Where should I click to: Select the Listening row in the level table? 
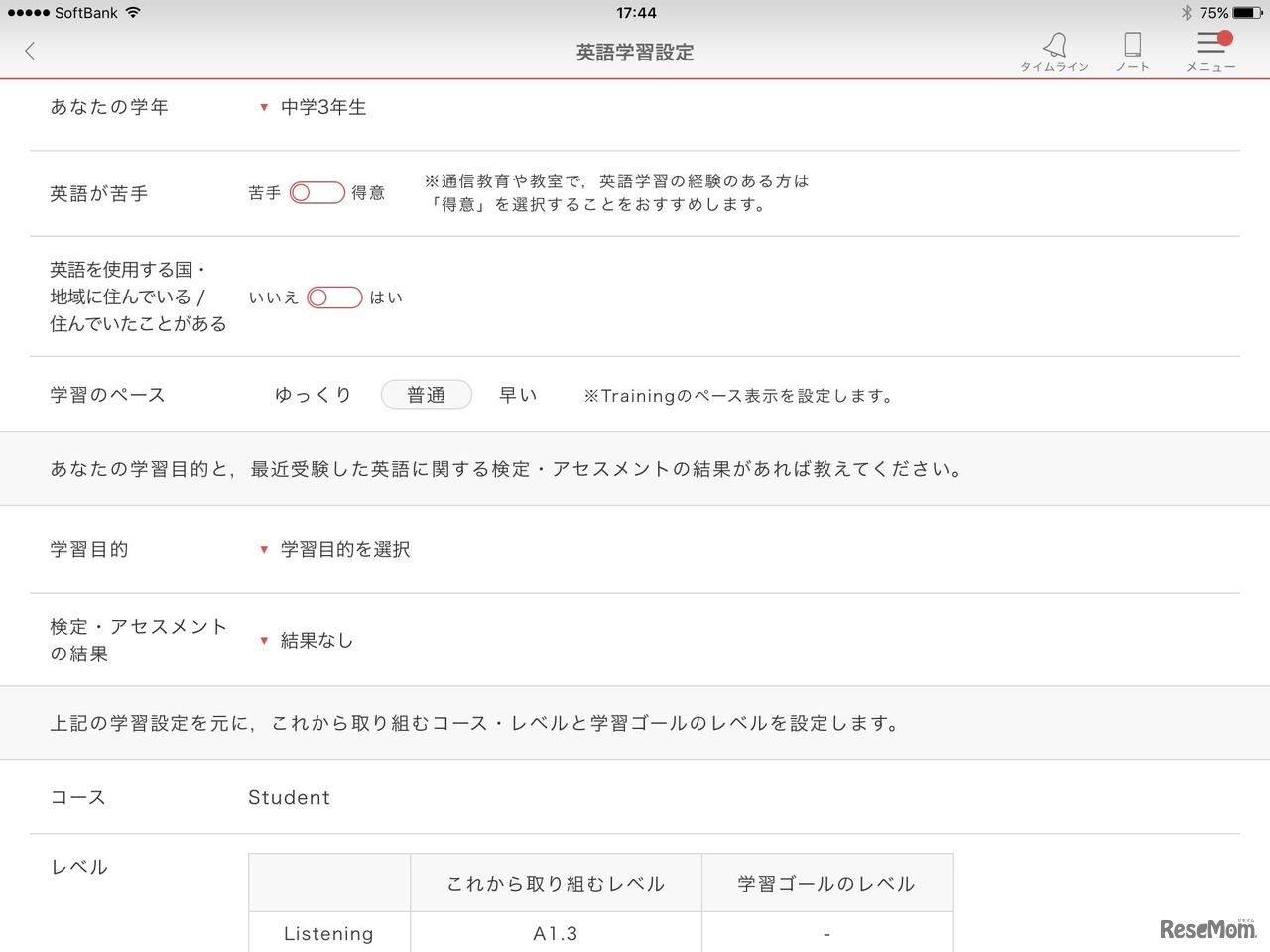pyautogui.click(x=328, y=933)
